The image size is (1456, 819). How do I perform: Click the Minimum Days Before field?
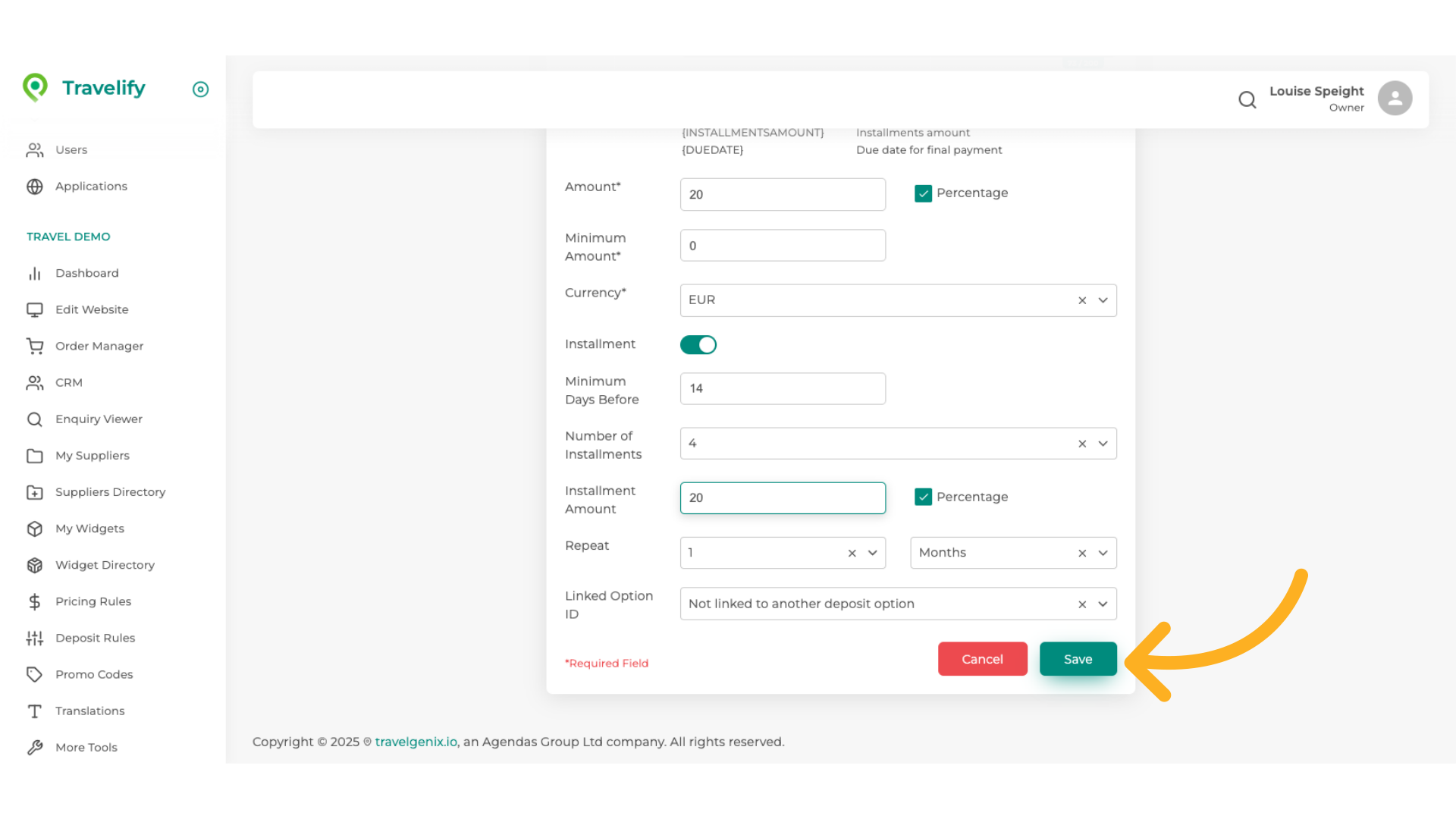click(783, 388)
